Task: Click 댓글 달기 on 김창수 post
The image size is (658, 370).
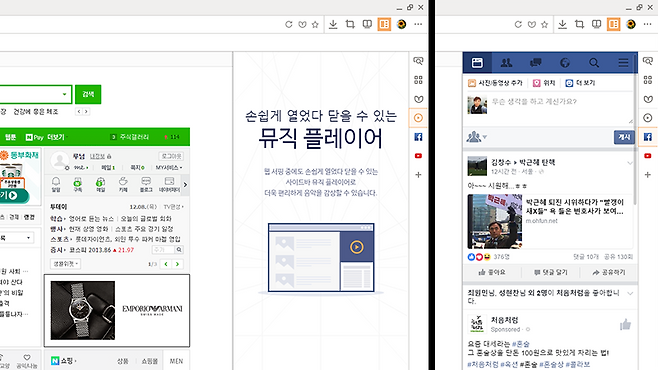Action: click(x=550, y=272)
